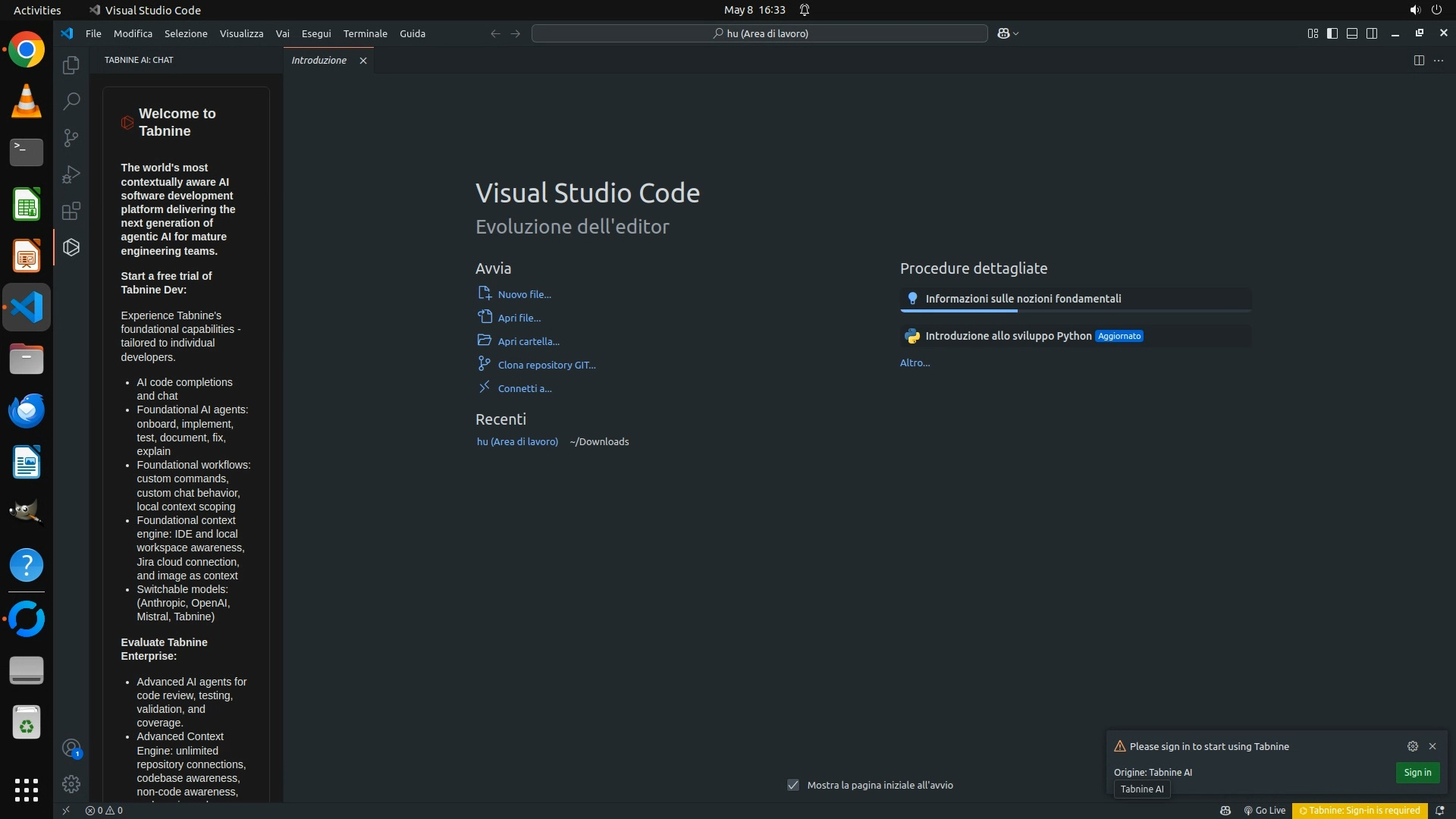Click the 'Clona repository GIT...' link
1456x819 pixels.
point(546,365)
